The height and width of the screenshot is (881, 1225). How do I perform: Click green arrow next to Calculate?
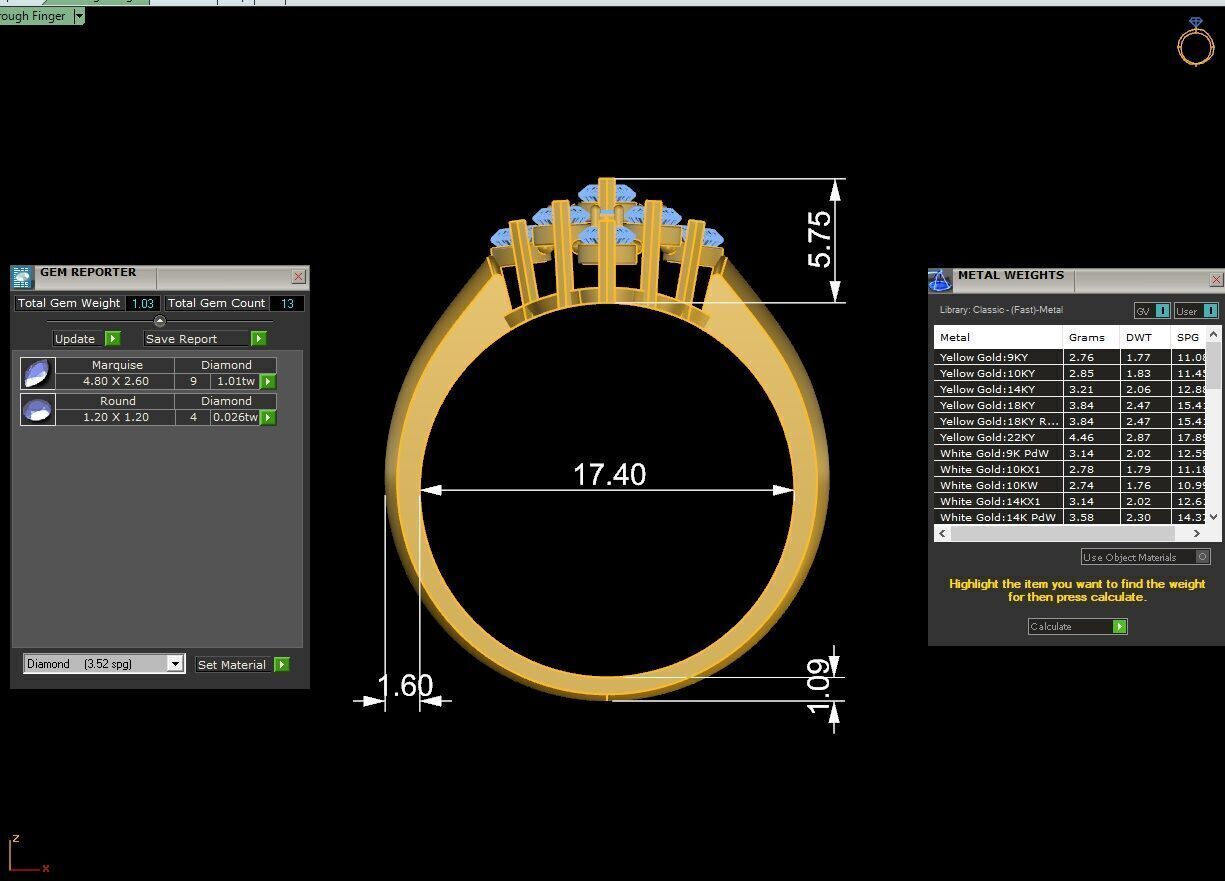[x=1120, y=627]
